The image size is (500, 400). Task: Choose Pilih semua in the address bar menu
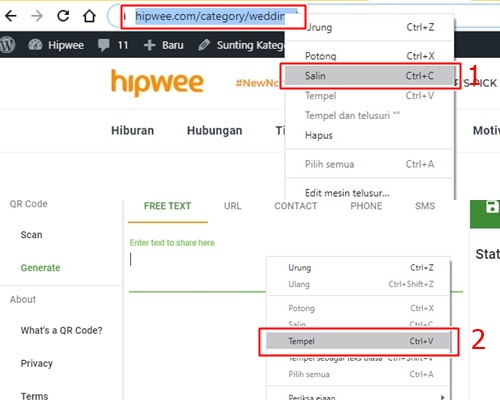coord(369,164)
